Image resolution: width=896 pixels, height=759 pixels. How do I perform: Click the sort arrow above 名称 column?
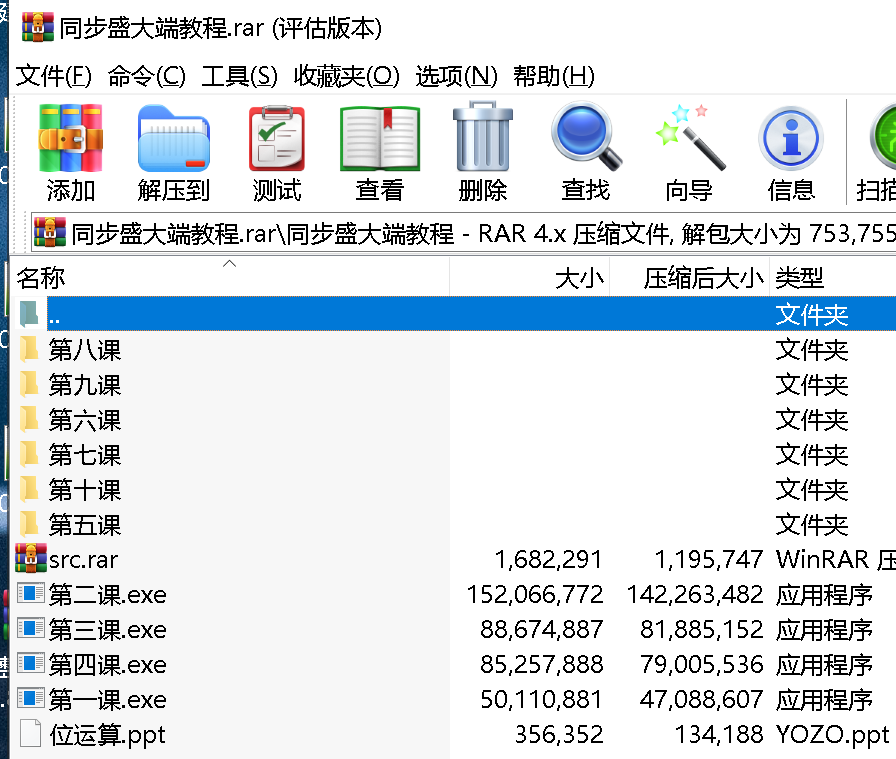pos(230,263)
